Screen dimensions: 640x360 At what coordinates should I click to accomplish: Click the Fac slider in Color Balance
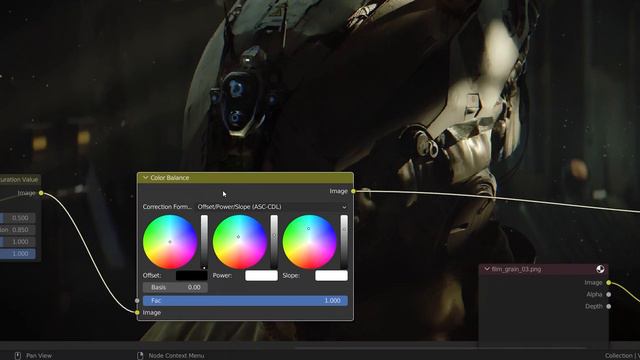(245, 301)
